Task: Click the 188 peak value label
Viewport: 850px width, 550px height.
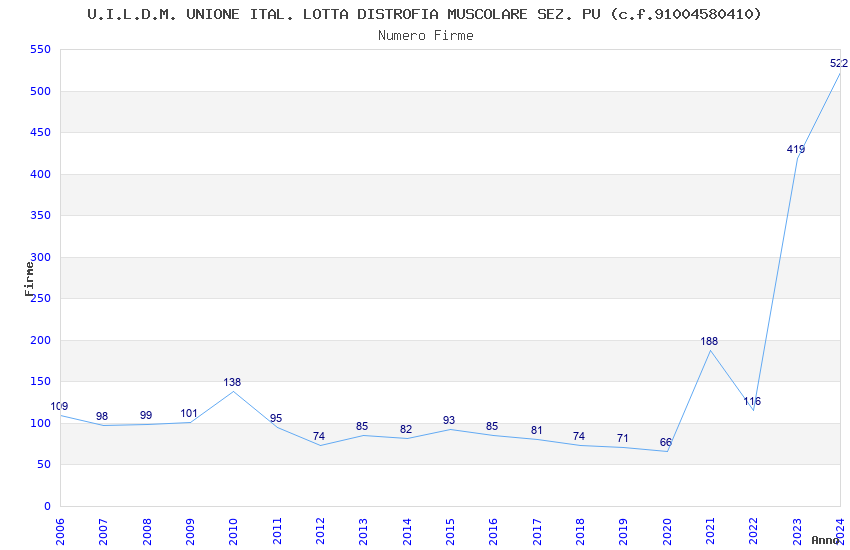Action: (x=709, y=341)
